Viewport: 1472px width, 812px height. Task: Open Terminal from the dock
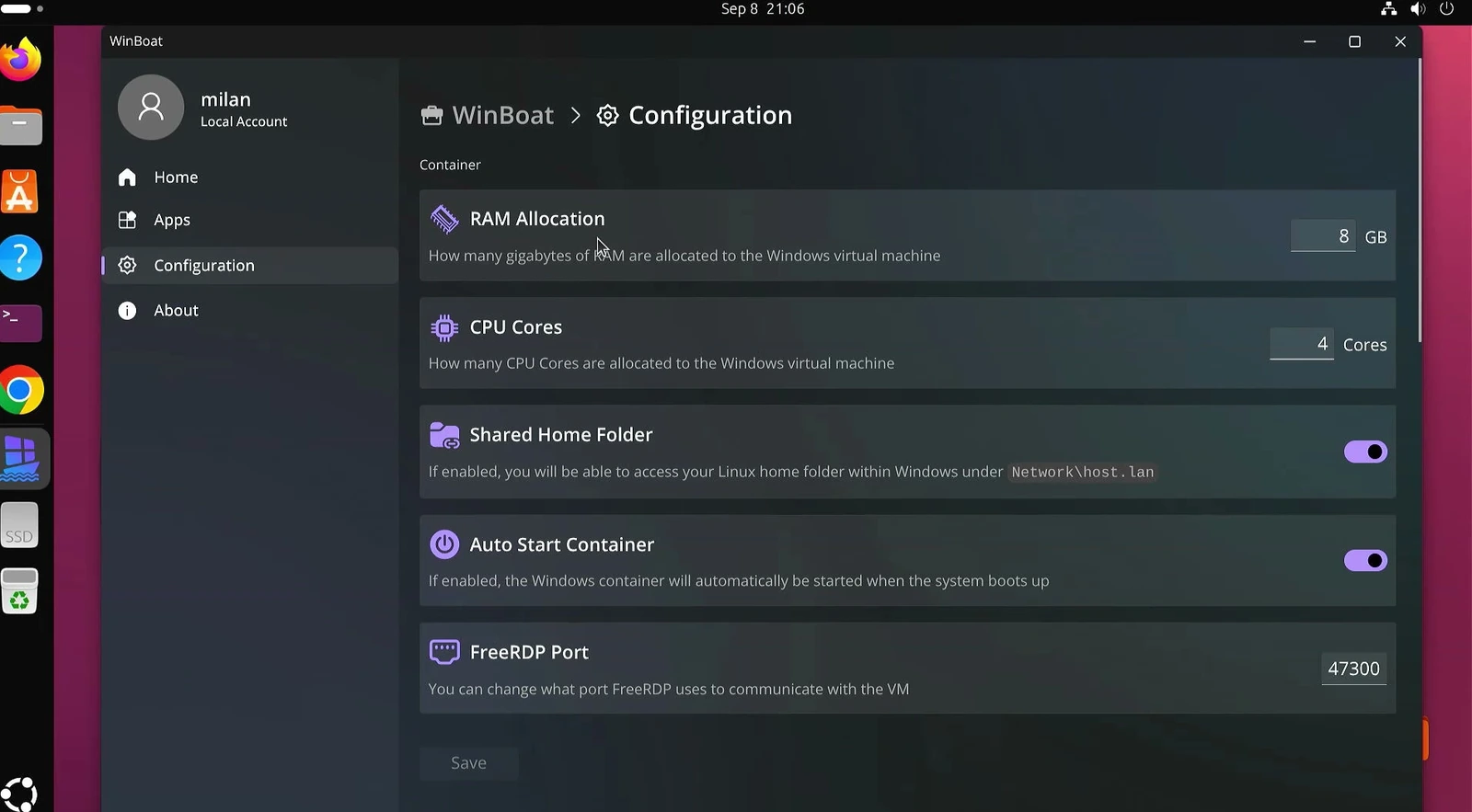point(20,324)
